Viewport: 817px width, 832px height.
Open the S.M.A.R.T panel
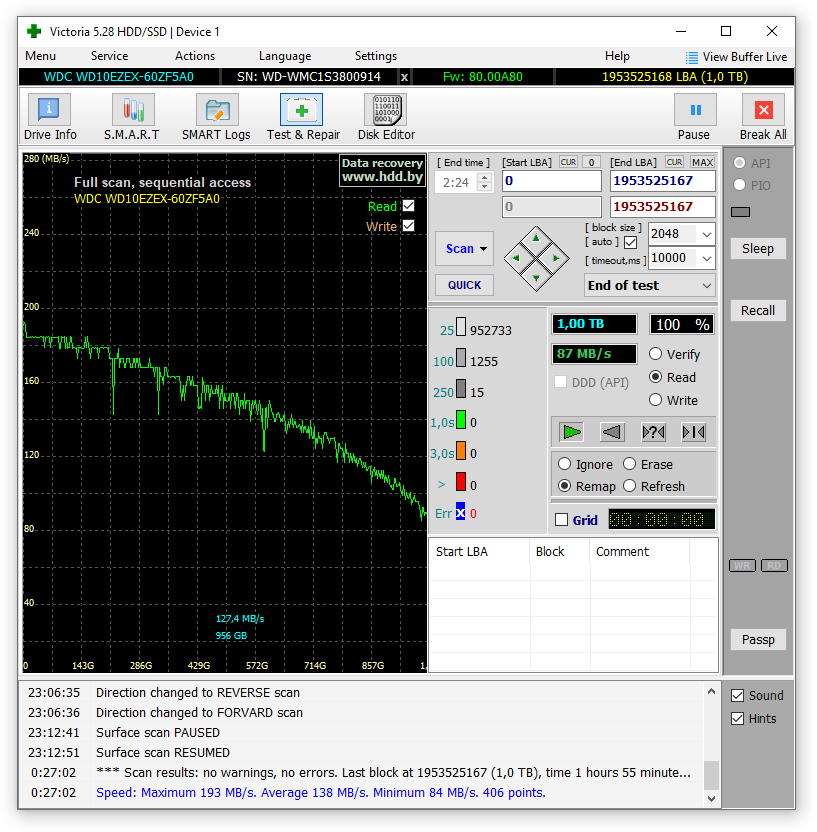131,117
